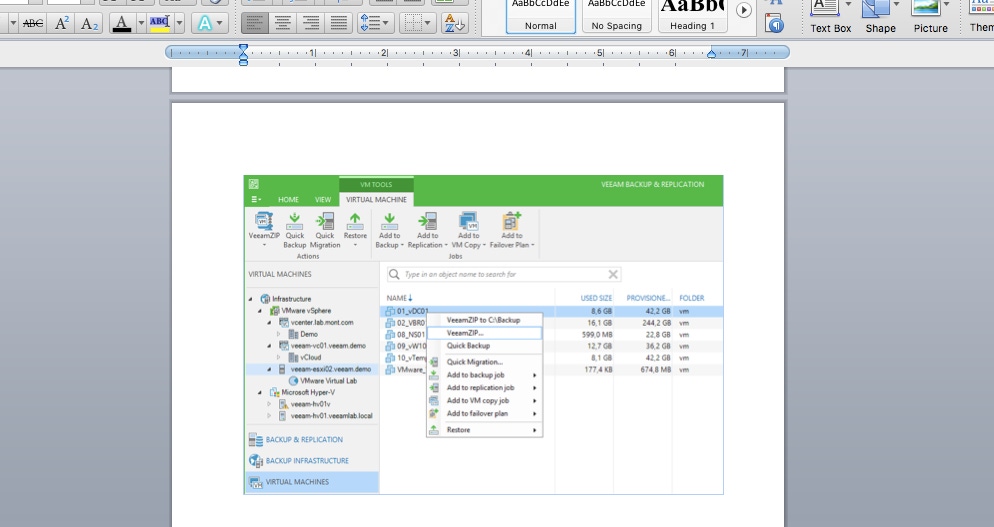
Task: Apply the No Spacing style
Action: click(x=617, y=16)
